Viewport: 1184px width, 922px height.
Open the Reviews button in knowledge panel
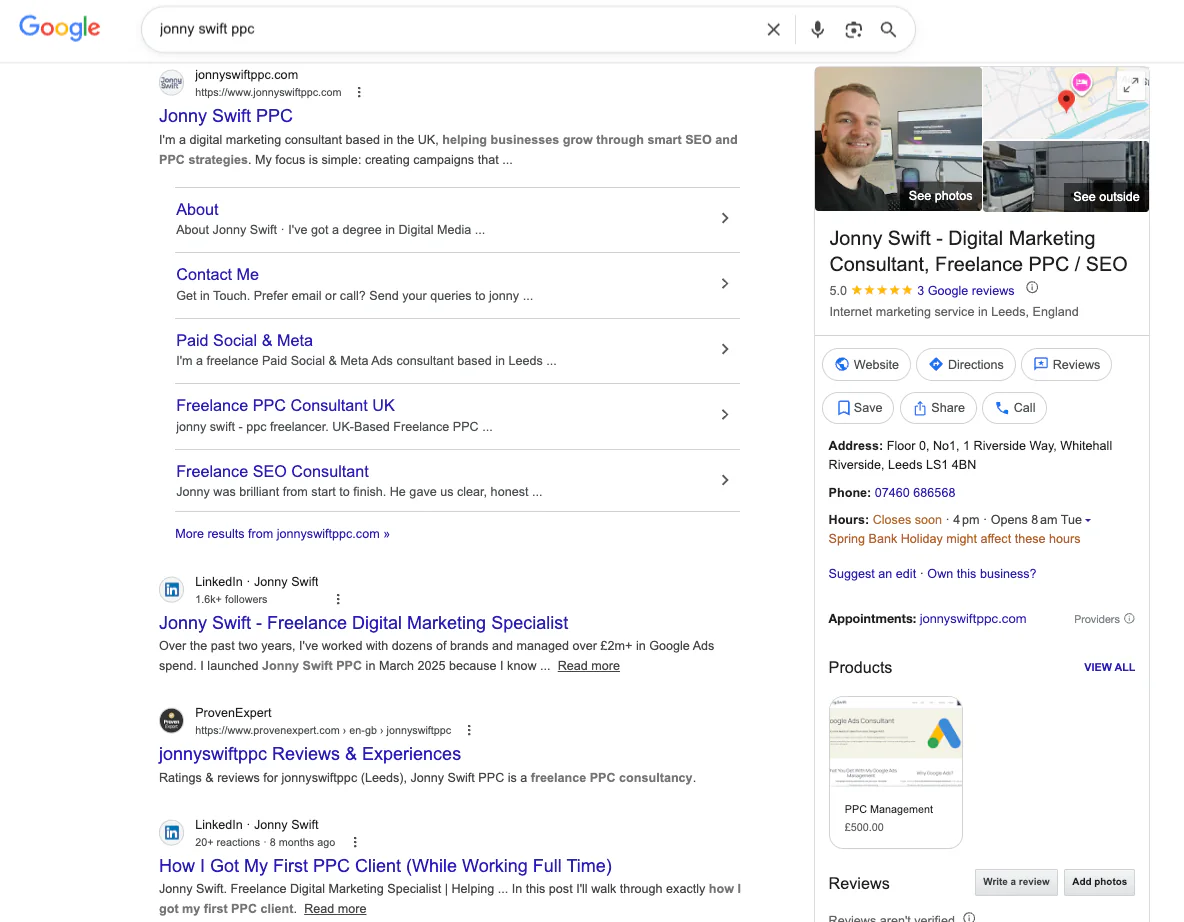[x=1066, y=365]
